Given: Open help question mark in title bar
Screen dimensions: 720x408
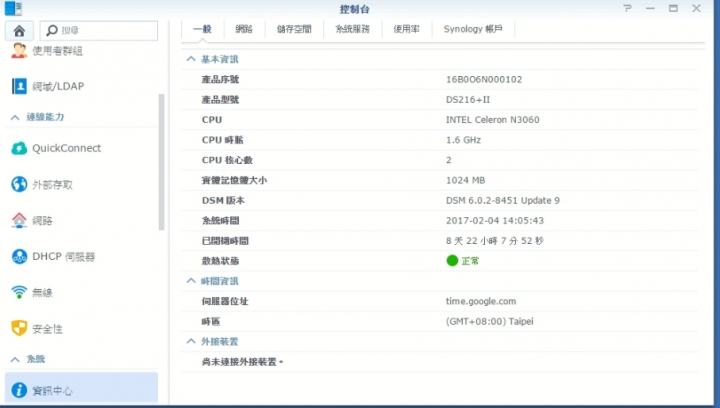Looking at the screenshot, I should tap(627, 8).
